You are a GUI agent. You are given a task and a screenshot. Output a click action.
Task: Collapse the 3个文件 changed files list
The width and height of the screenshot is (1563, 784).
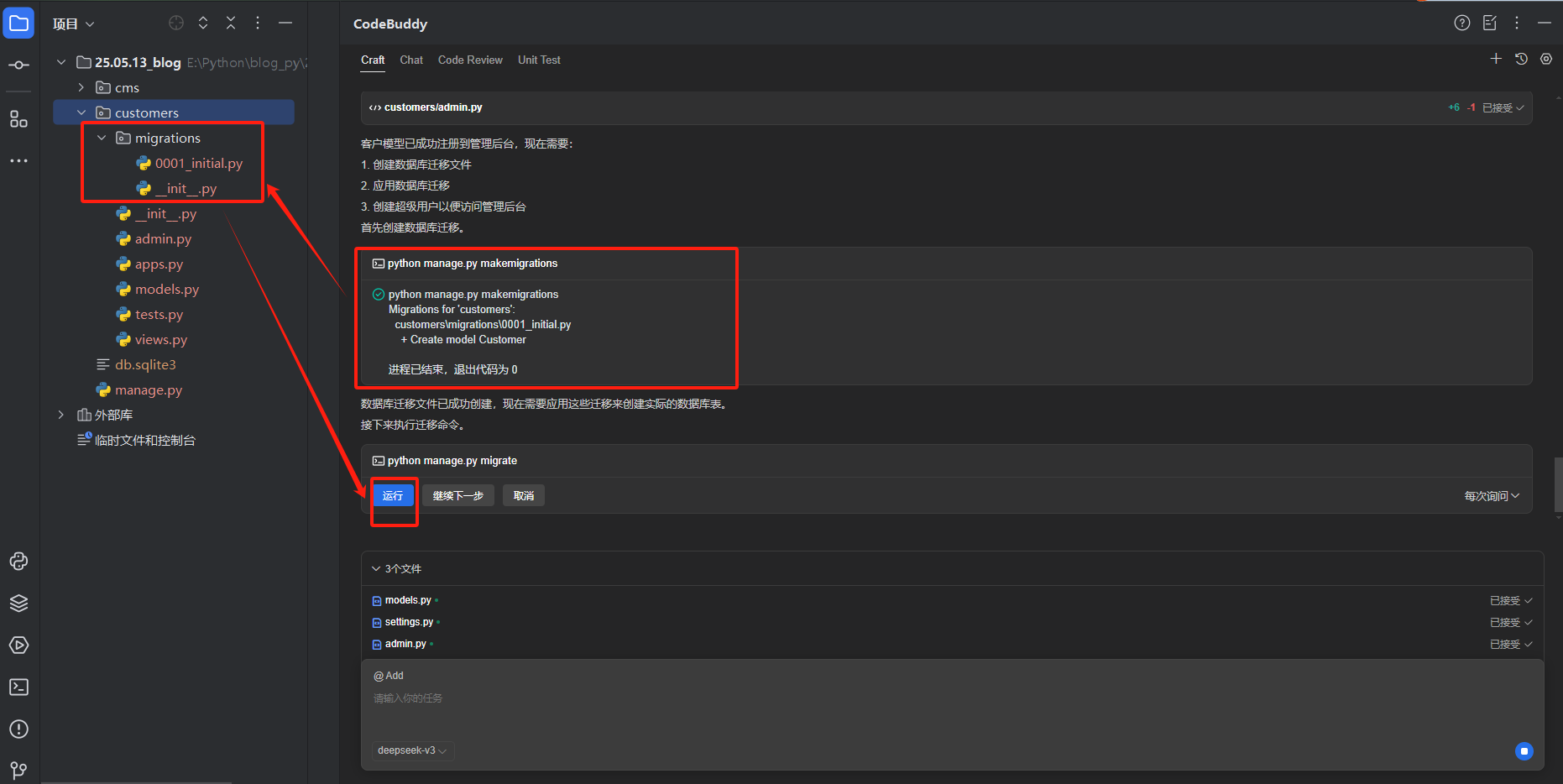[376, 569]
